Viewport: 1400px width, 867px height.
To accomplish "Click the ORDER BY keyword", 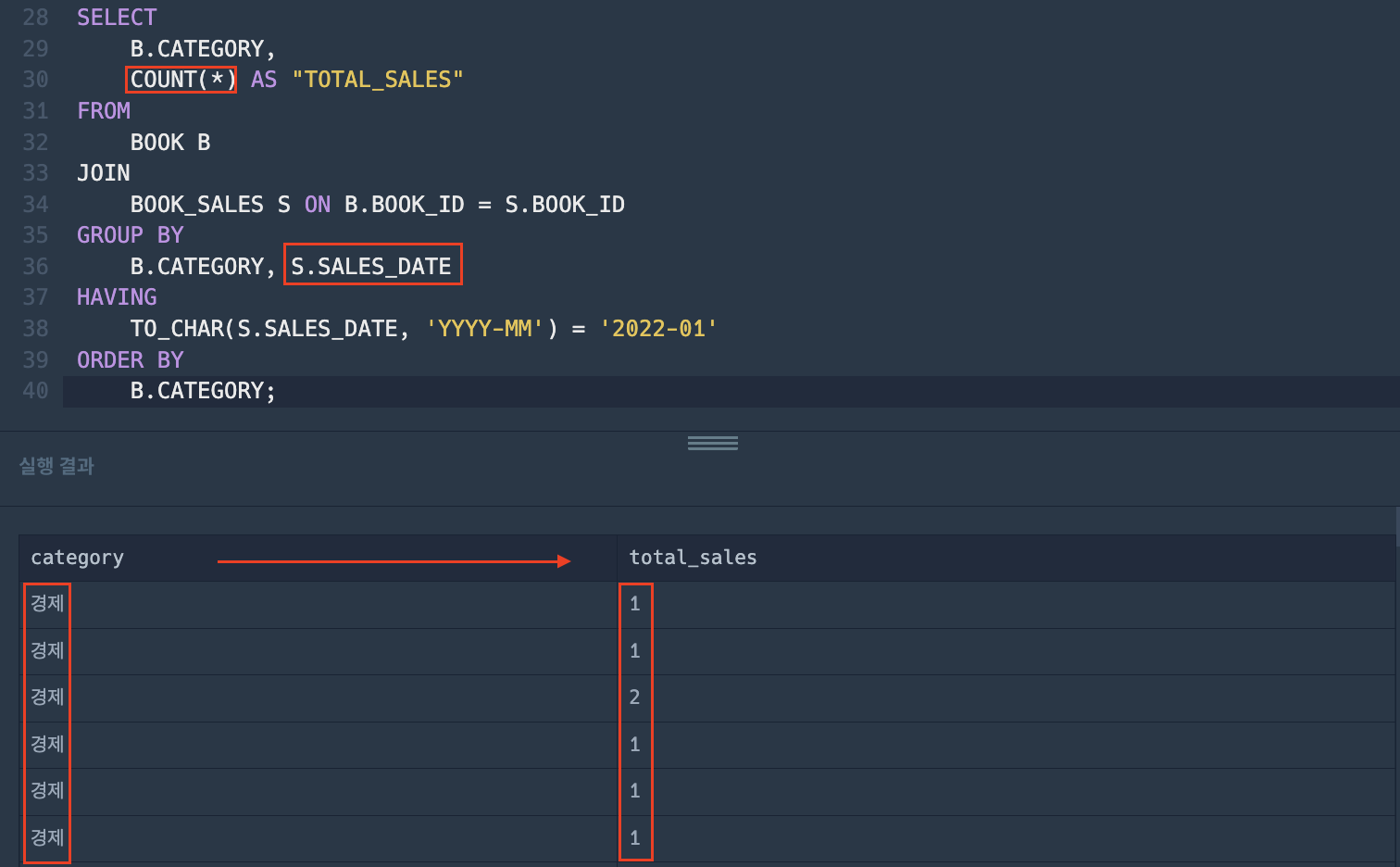I will pos(131,360).
